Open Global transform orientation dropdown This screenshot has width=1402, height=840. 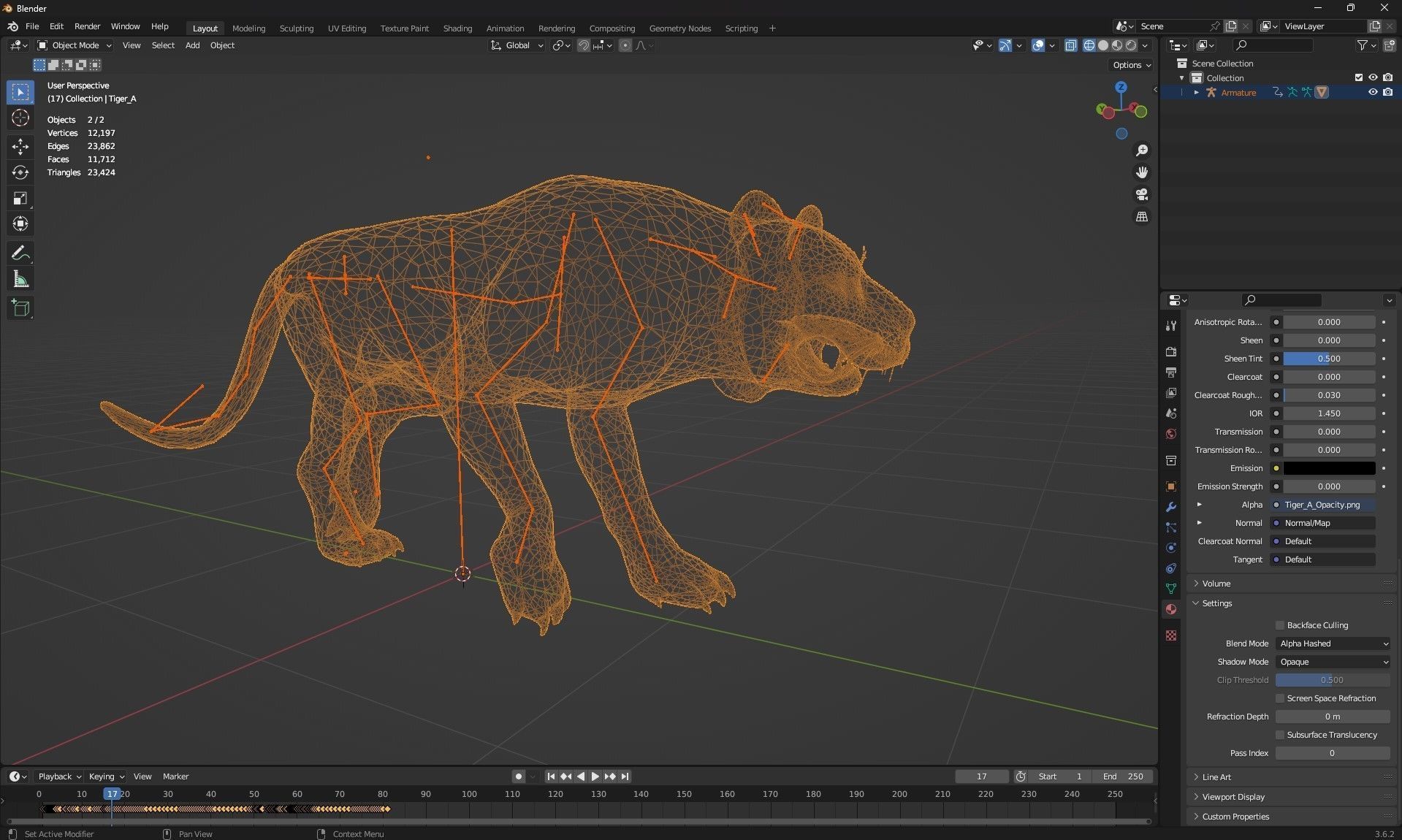pyautogui.click(x=517, y=45)
